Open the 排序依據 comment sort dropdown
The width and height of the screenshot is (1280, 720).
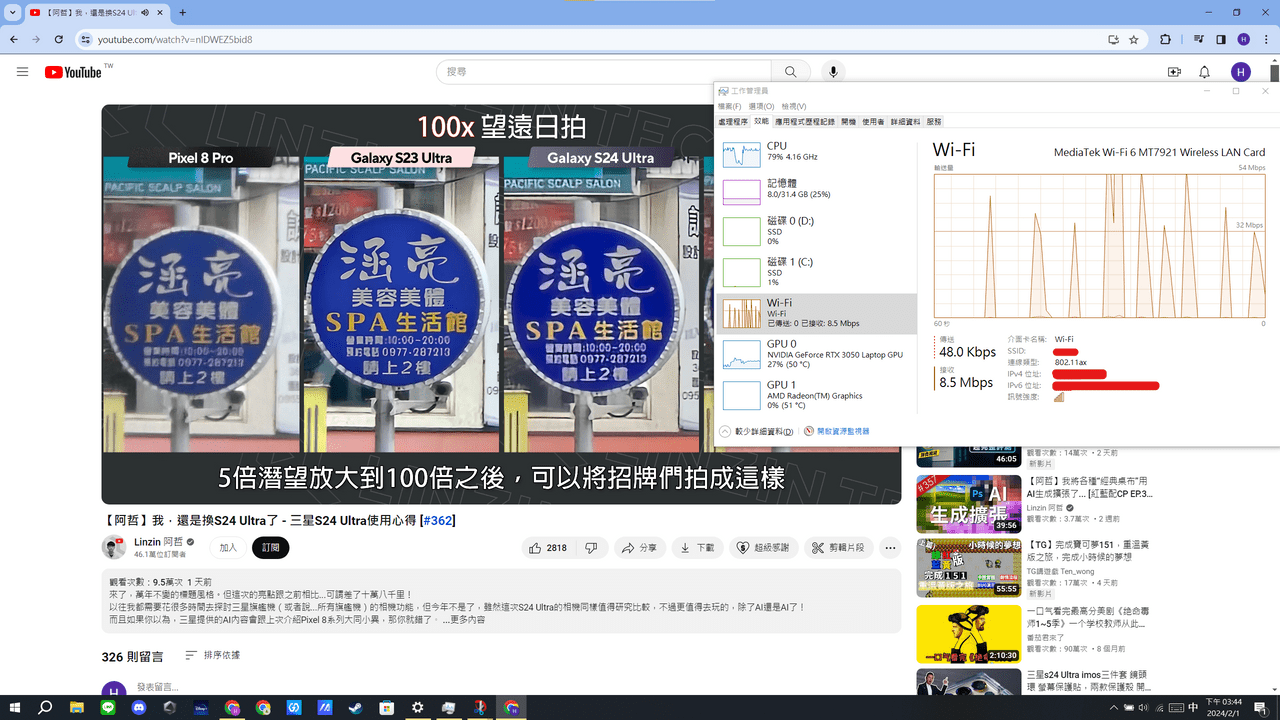(x=212, y=656)
